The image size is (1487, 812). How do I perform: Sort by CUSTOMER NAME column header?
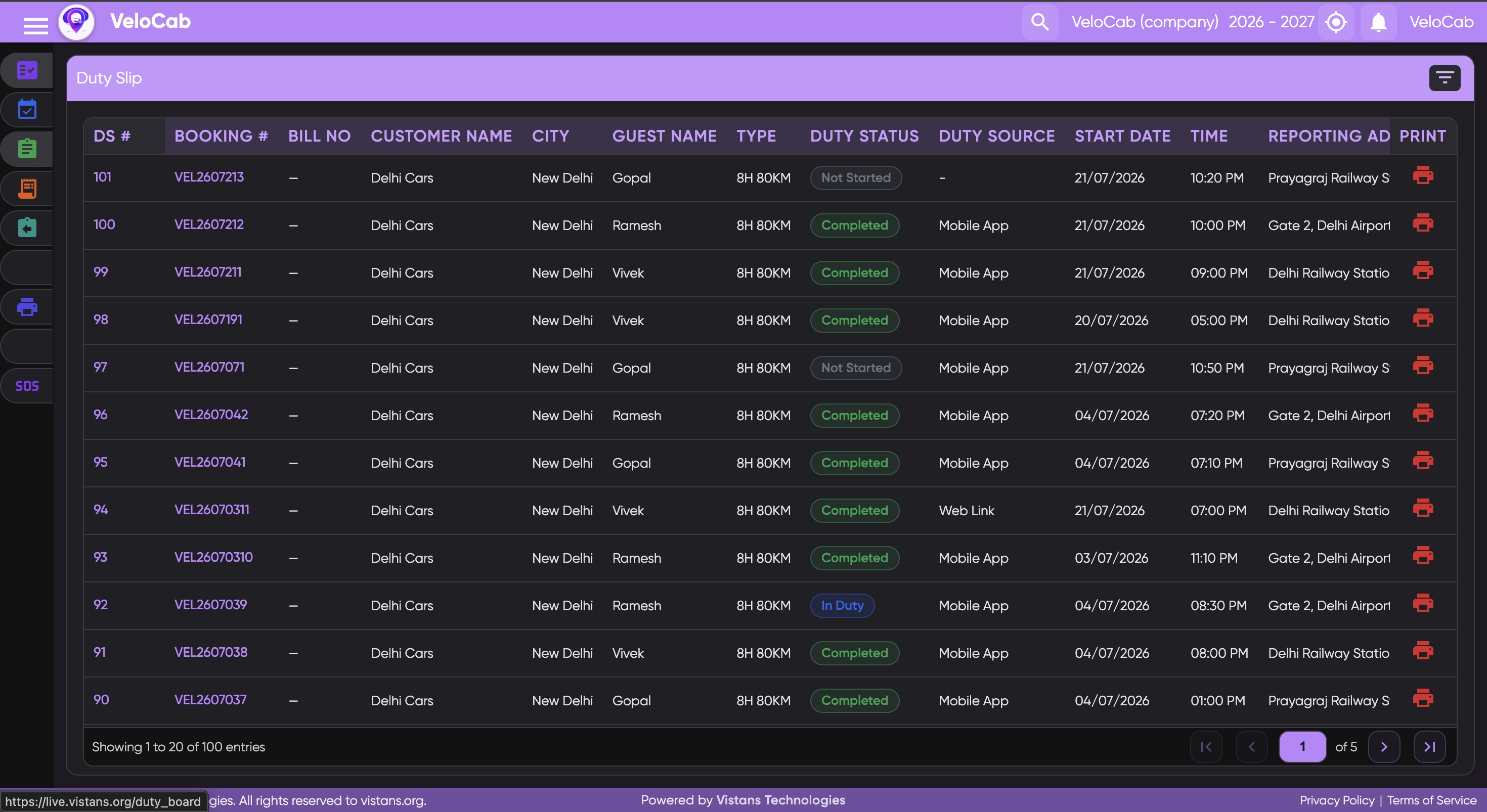click(x=441, y=136)
